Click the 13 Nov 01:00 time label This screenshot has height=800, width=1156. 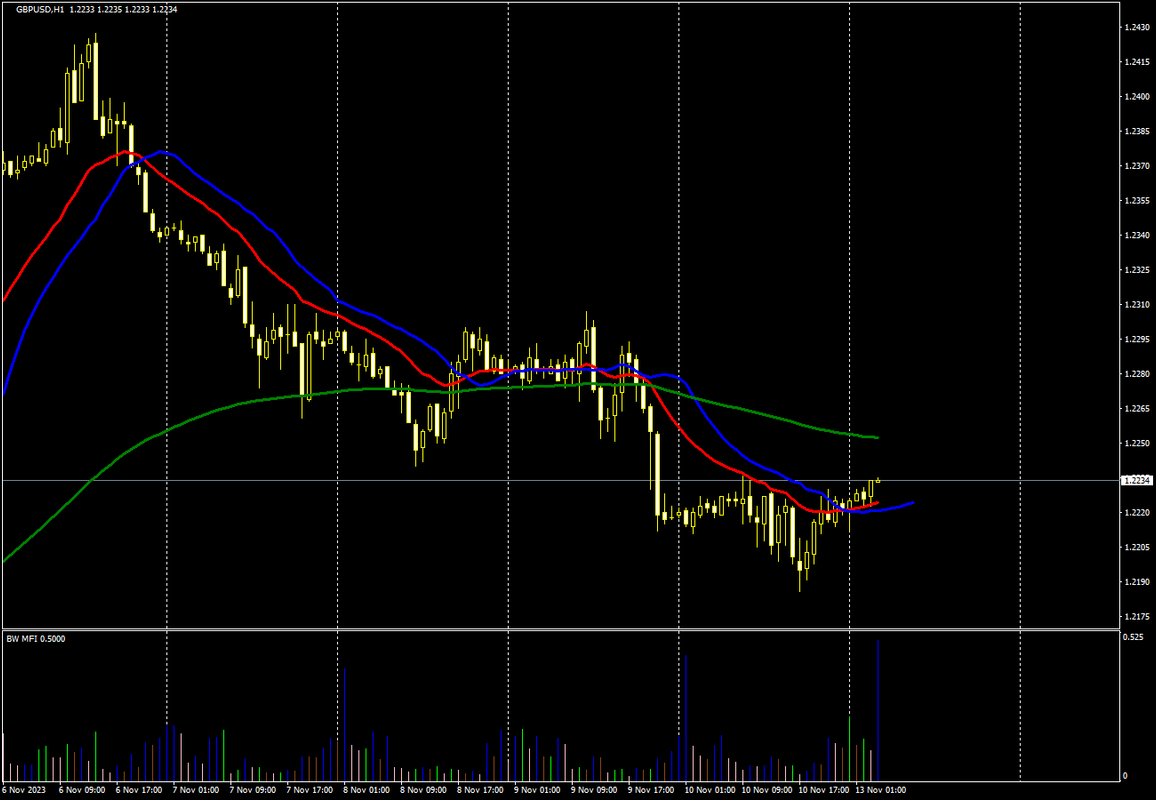pos(879,790)
